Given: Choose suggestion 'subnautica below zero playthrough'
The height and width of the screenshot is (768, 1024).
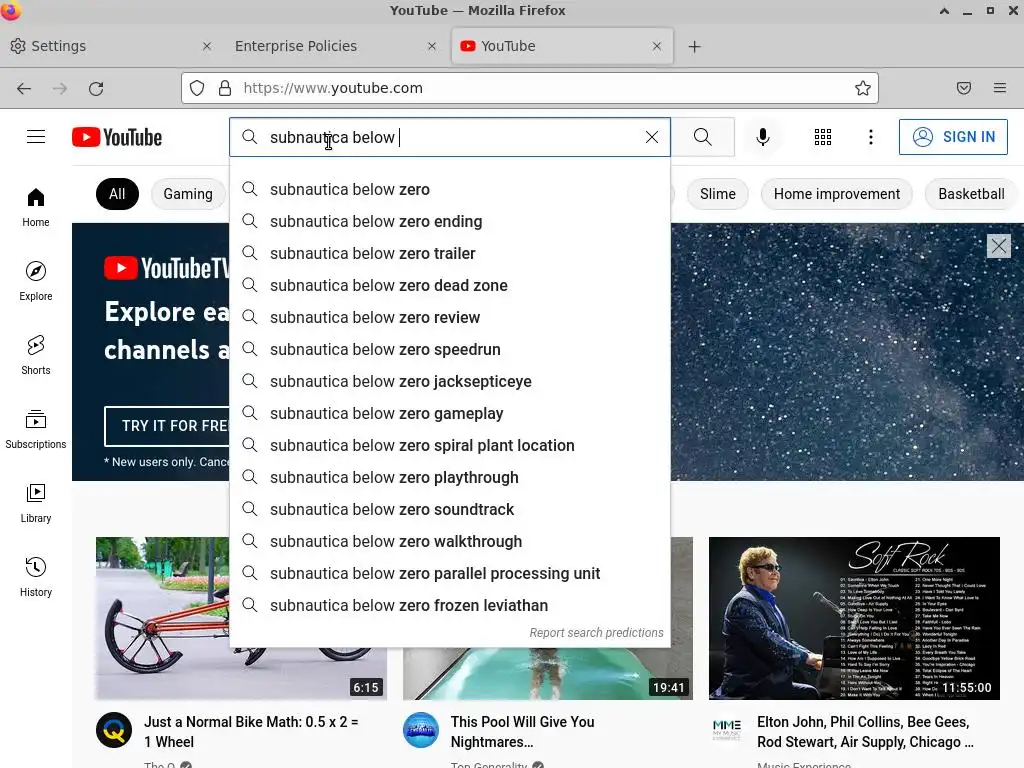Looking at the screenshot, I should 450,477.
